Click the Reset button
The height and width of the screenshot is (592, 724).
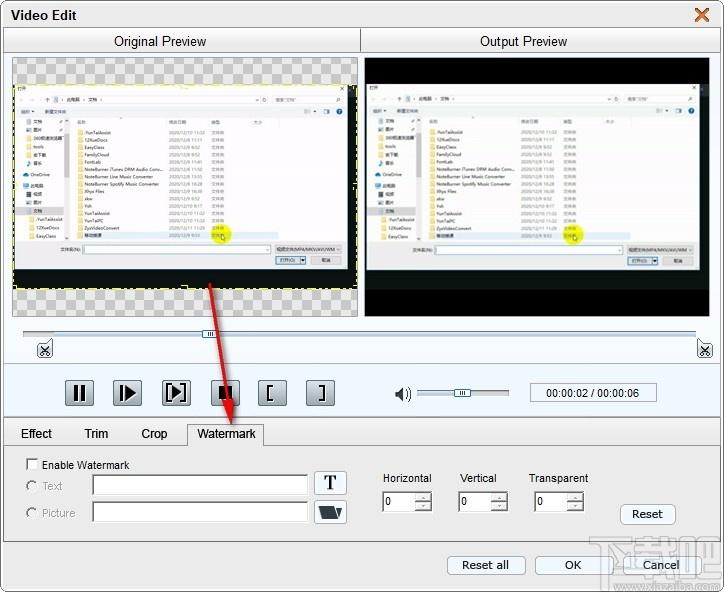pyautogui.click(x=647, y=514)
